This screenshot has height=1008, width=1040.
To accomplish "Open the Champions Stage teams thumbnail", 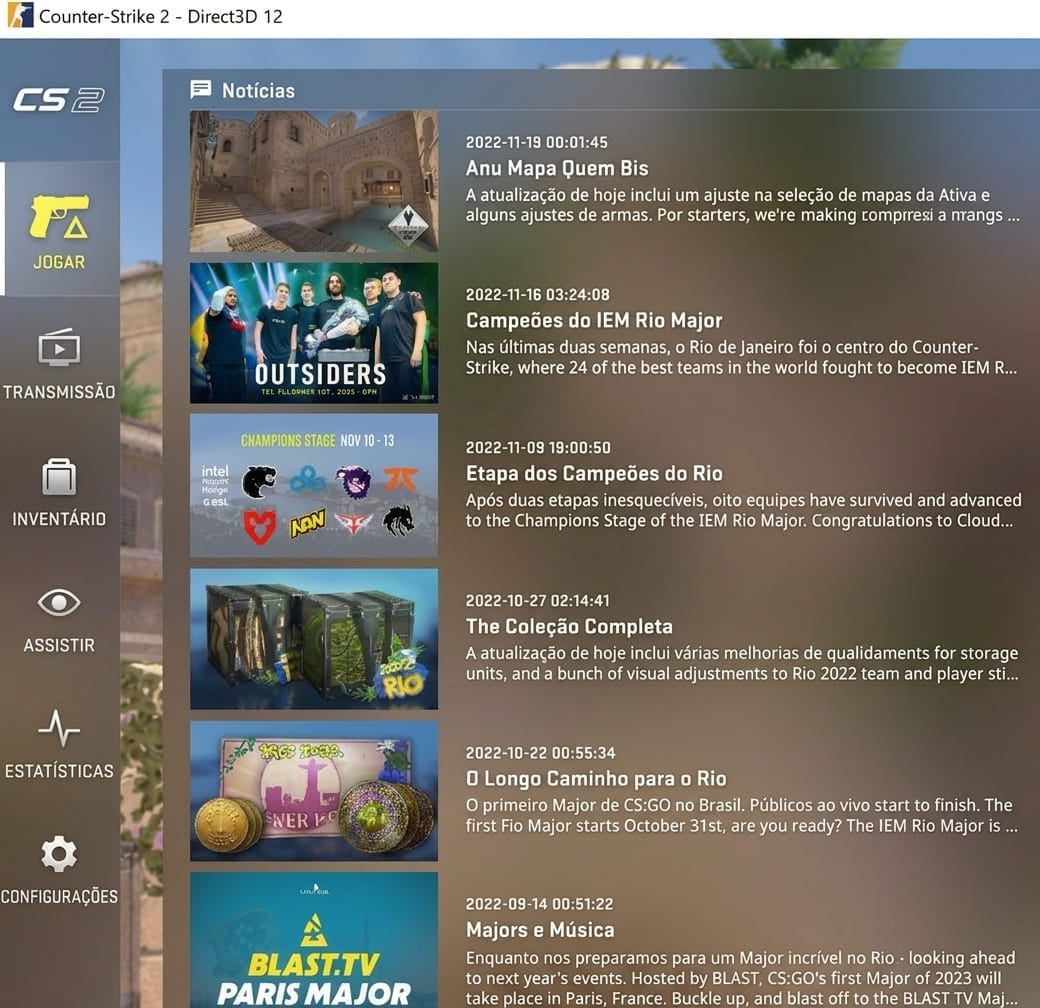I will [314, 485].
